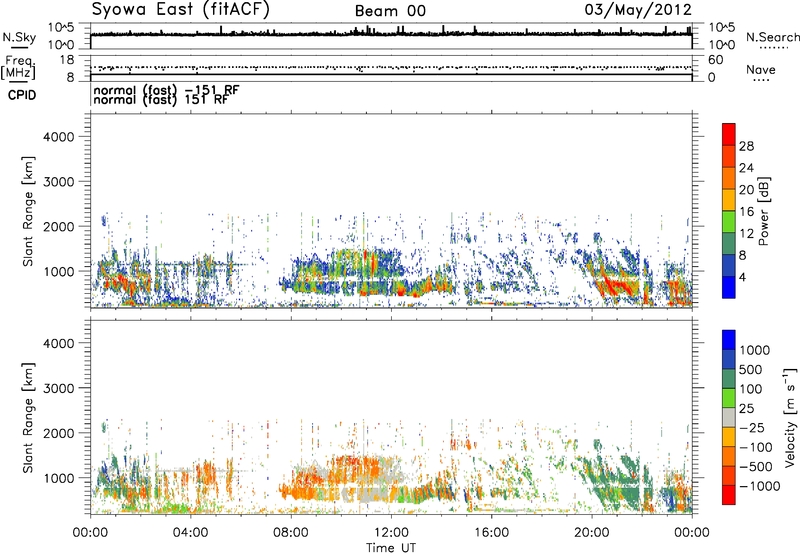This screenshot has width=800, height=554.
Task: Click the "Nave" legend label
Action: [761, 70]
